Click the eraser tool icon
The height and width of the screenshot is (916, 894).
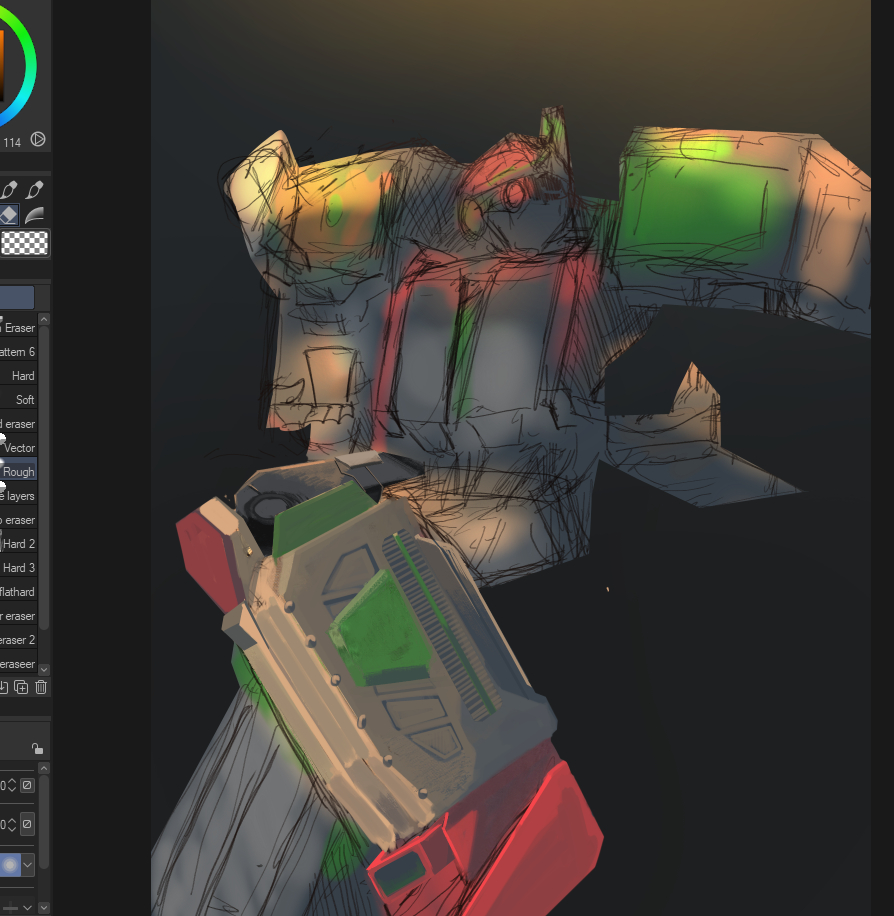pos(8,215)
